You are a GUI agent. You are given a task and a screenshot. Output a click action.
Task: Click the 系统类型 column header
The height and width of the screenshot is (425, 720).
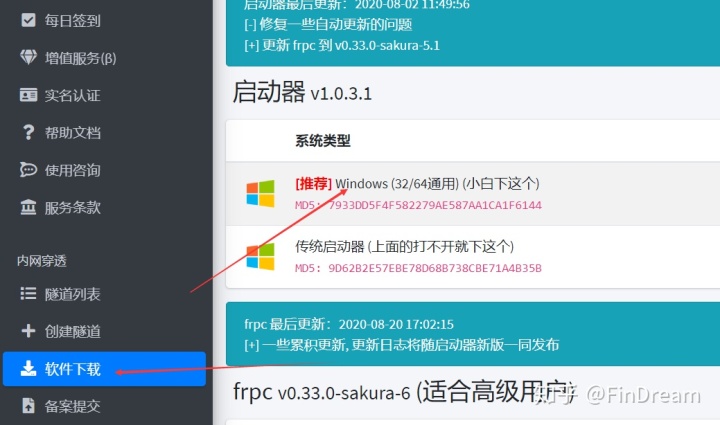323,140
